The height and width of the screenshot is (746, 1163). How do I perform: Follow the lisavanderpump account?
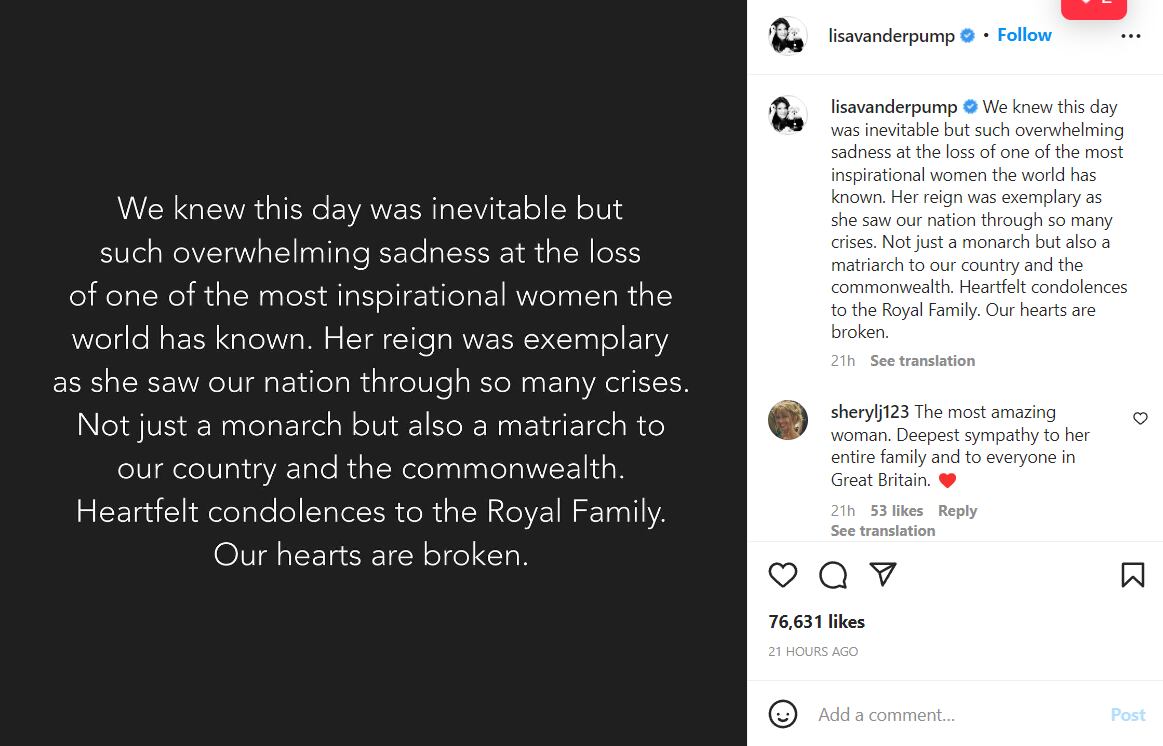point(1024,35)
